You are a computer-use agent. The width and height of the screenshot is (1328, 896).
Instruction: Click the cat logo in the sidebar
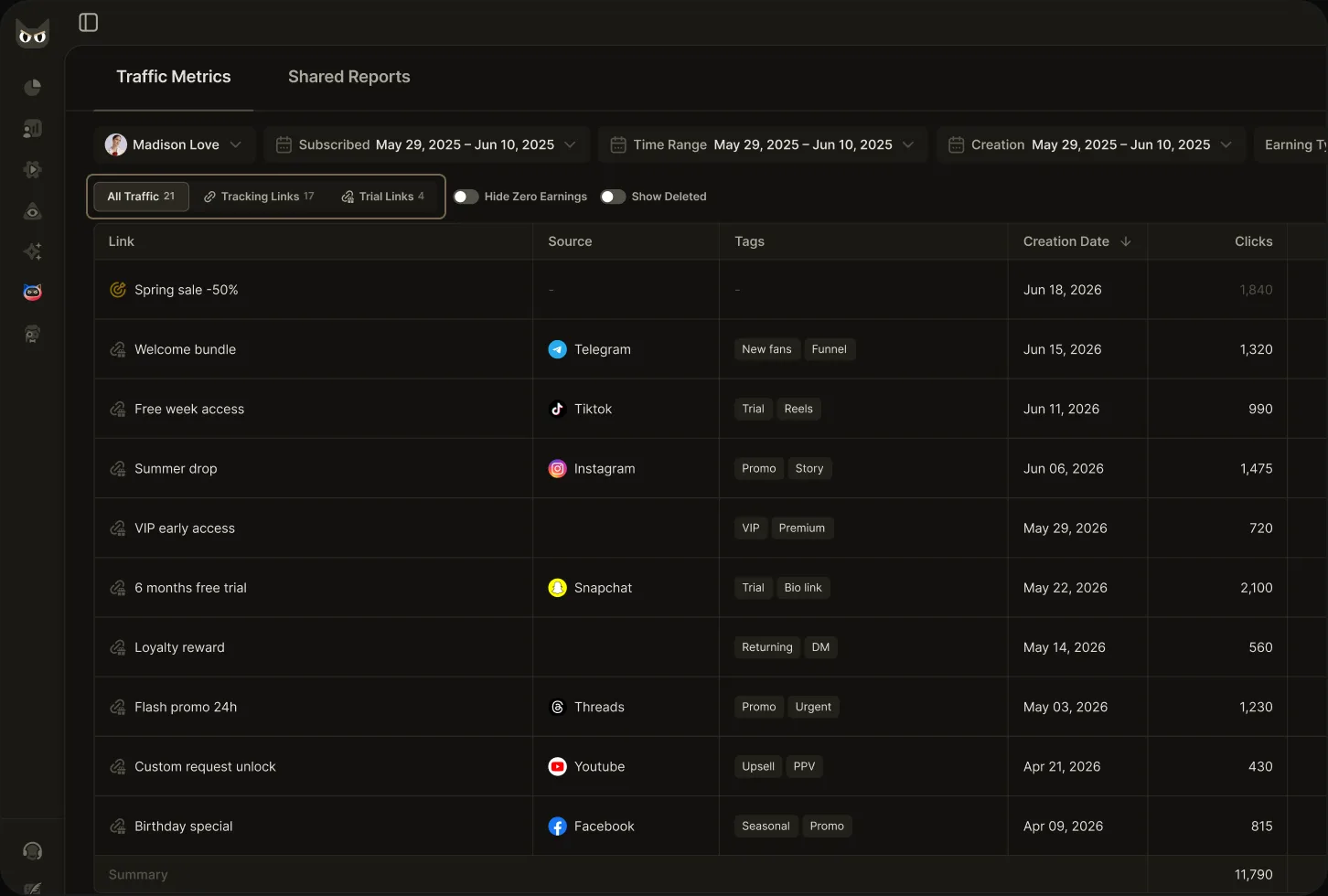pos(32,34)
